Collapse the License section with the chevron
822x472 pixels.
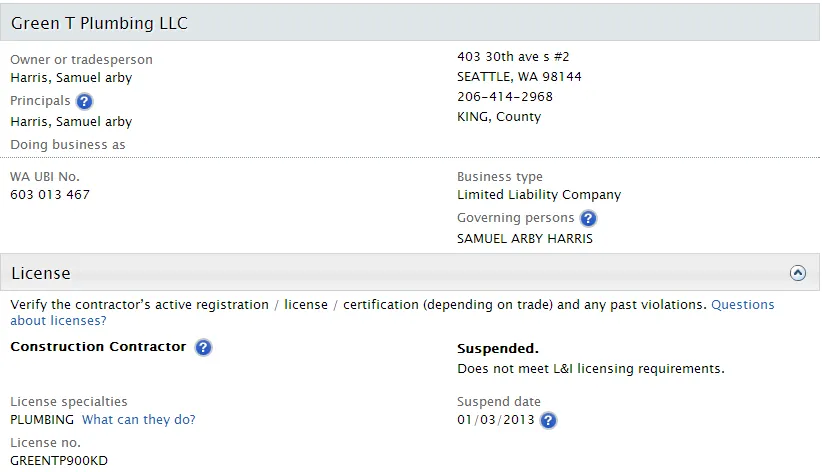[x=797, y=272]
